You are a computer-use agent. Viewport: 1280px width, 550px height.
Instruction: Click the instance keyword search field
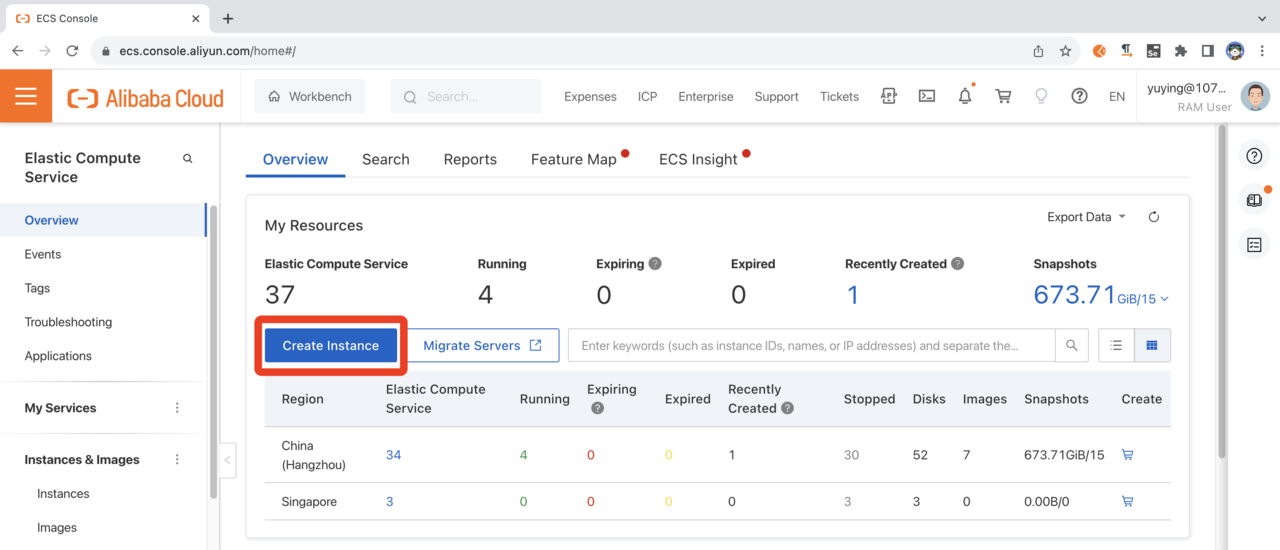point(810,346)
